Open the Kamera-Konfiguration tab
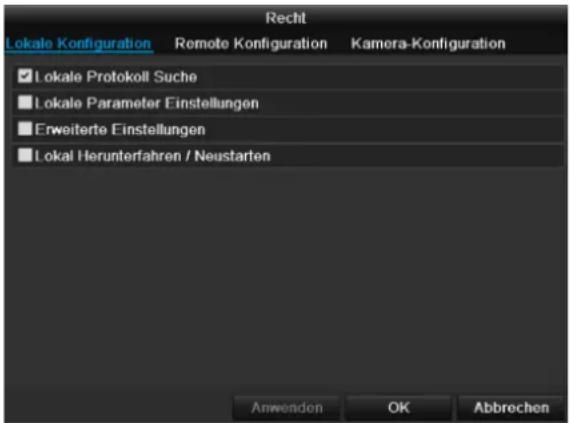 pyautogui.click(x=428, y=44)
